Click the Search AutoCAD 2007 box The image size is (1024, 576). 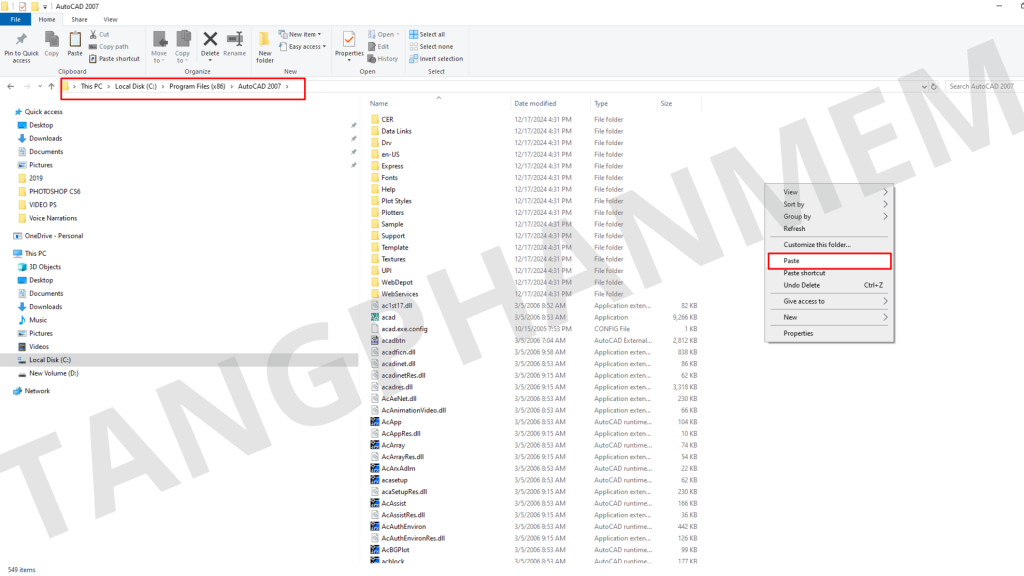point(982,87)
